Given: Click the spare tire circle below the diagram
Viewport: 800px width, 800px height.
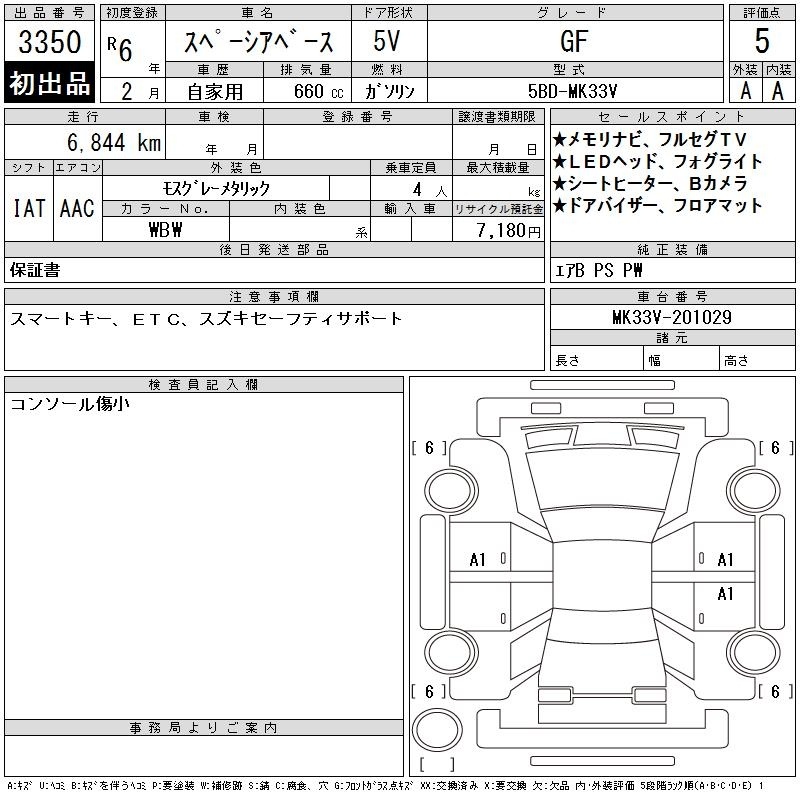Looking at the screenshot, I should (x=437, y=729).
